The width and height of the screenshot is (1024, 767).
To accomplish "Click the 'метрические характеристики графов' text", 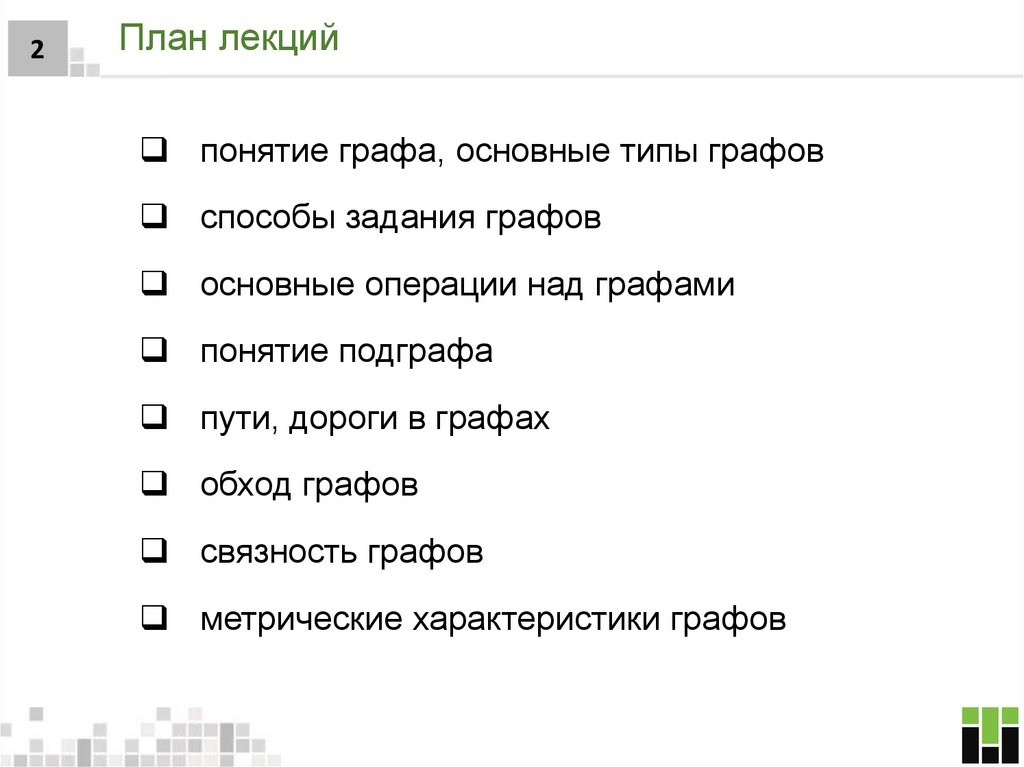I will point(493,618).
